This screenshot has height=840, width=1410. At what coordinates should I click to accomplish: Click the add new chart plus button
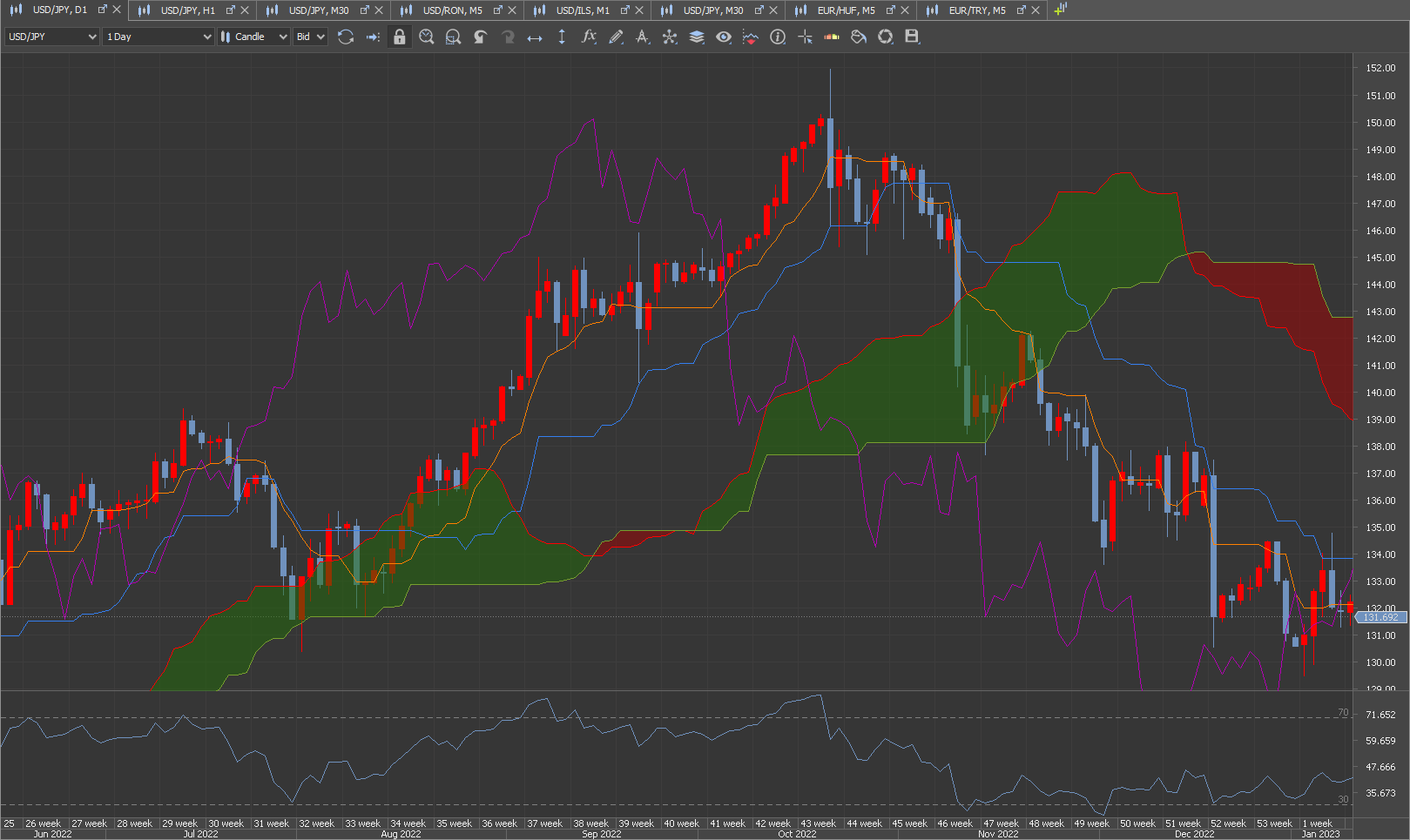point(1060,10)
